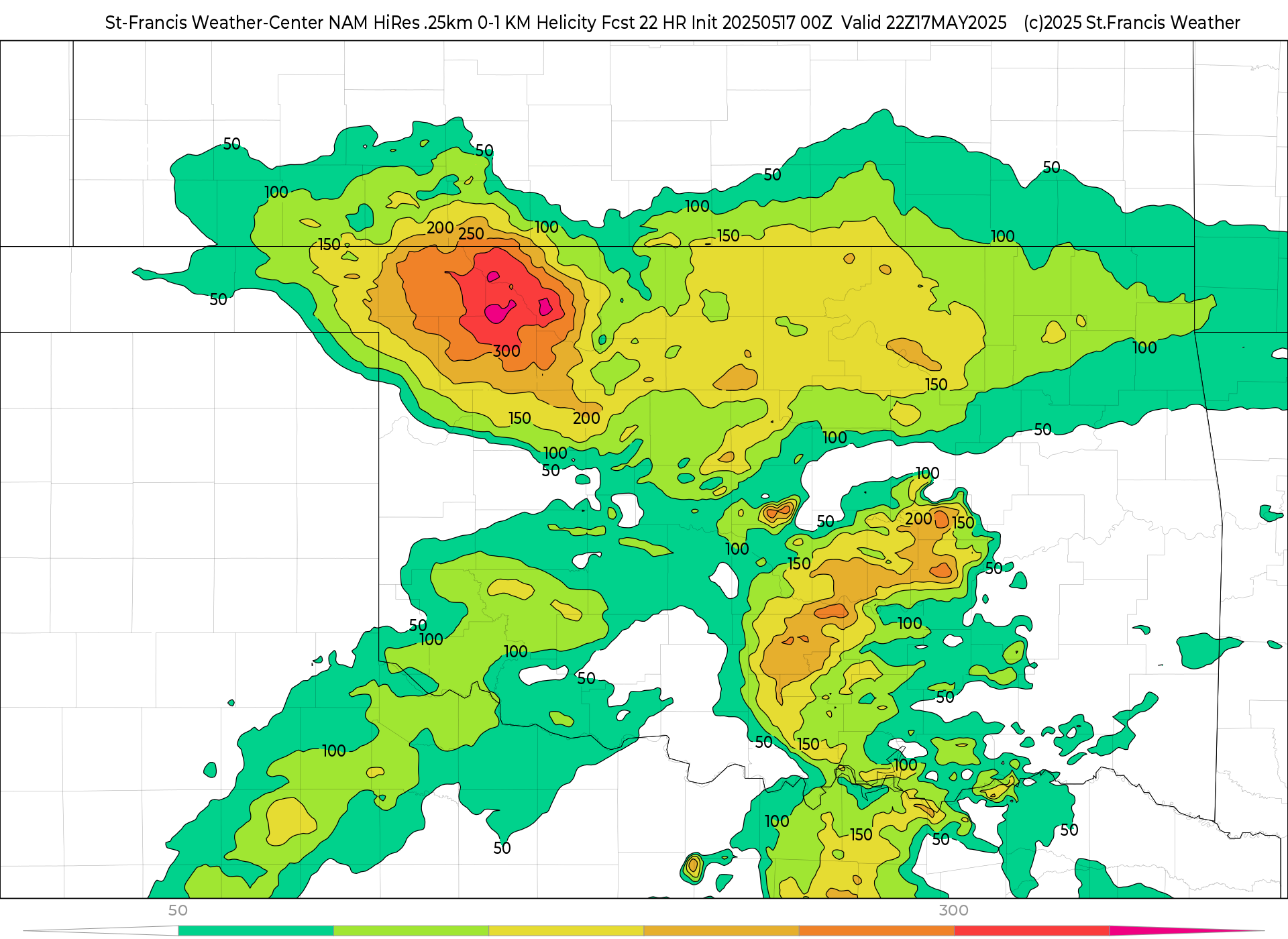The height and width of the screenshot is (939, 1288).
Task: Click the white left-arrow colorbar end
Action: [x=101, y=931]
